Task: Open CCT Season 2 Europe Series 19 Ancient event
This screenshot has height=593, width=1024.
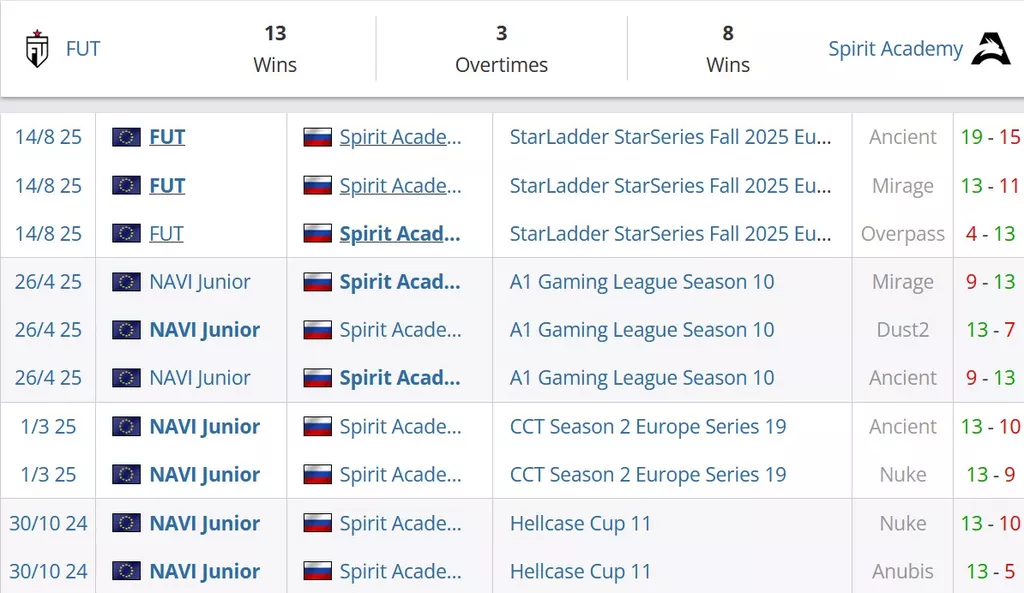Action: 648,426
